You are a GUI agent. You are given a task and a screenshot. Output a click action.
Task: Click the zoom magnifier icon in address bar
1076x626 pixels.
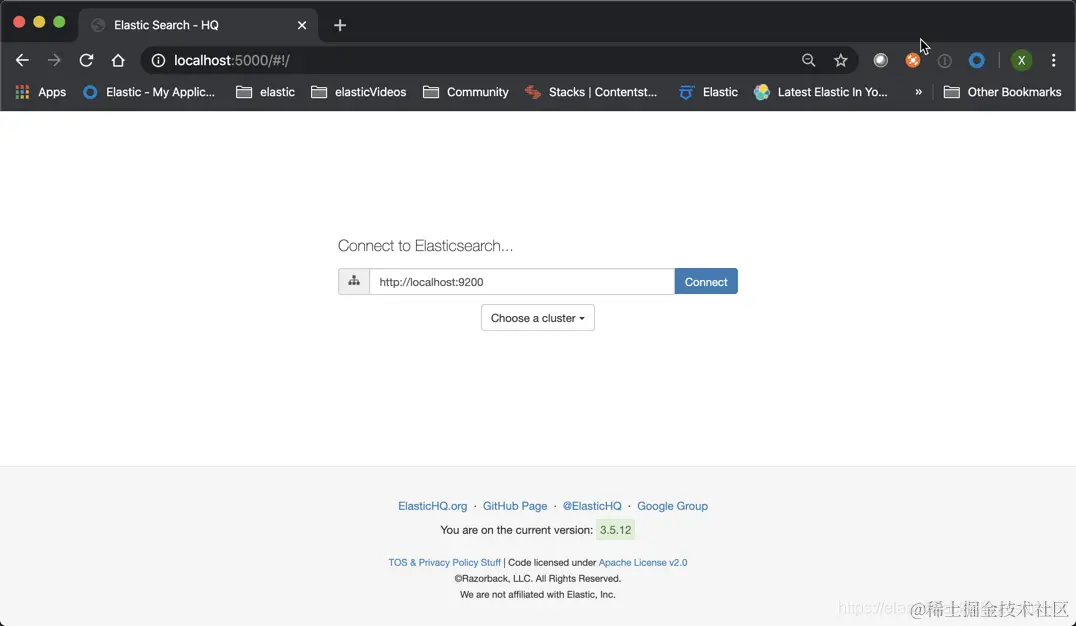(x=808, y=60)
